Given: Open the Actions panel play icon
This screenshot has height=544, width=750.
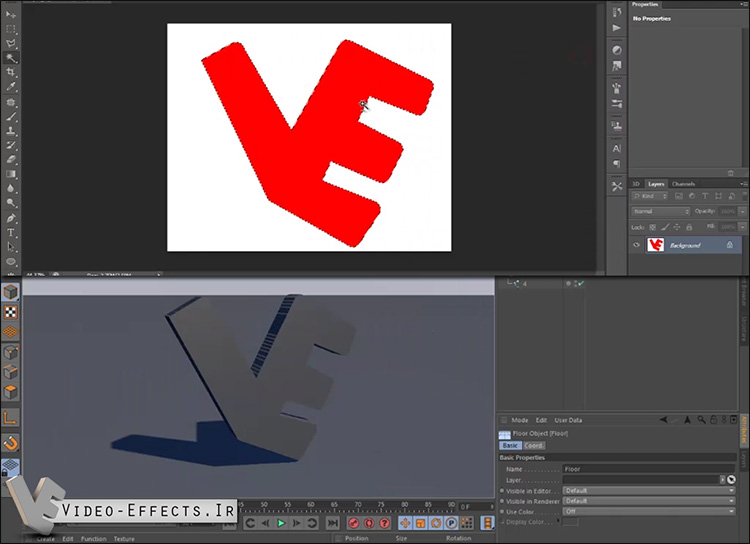Looking at the screenshot, I should point(617,28).
